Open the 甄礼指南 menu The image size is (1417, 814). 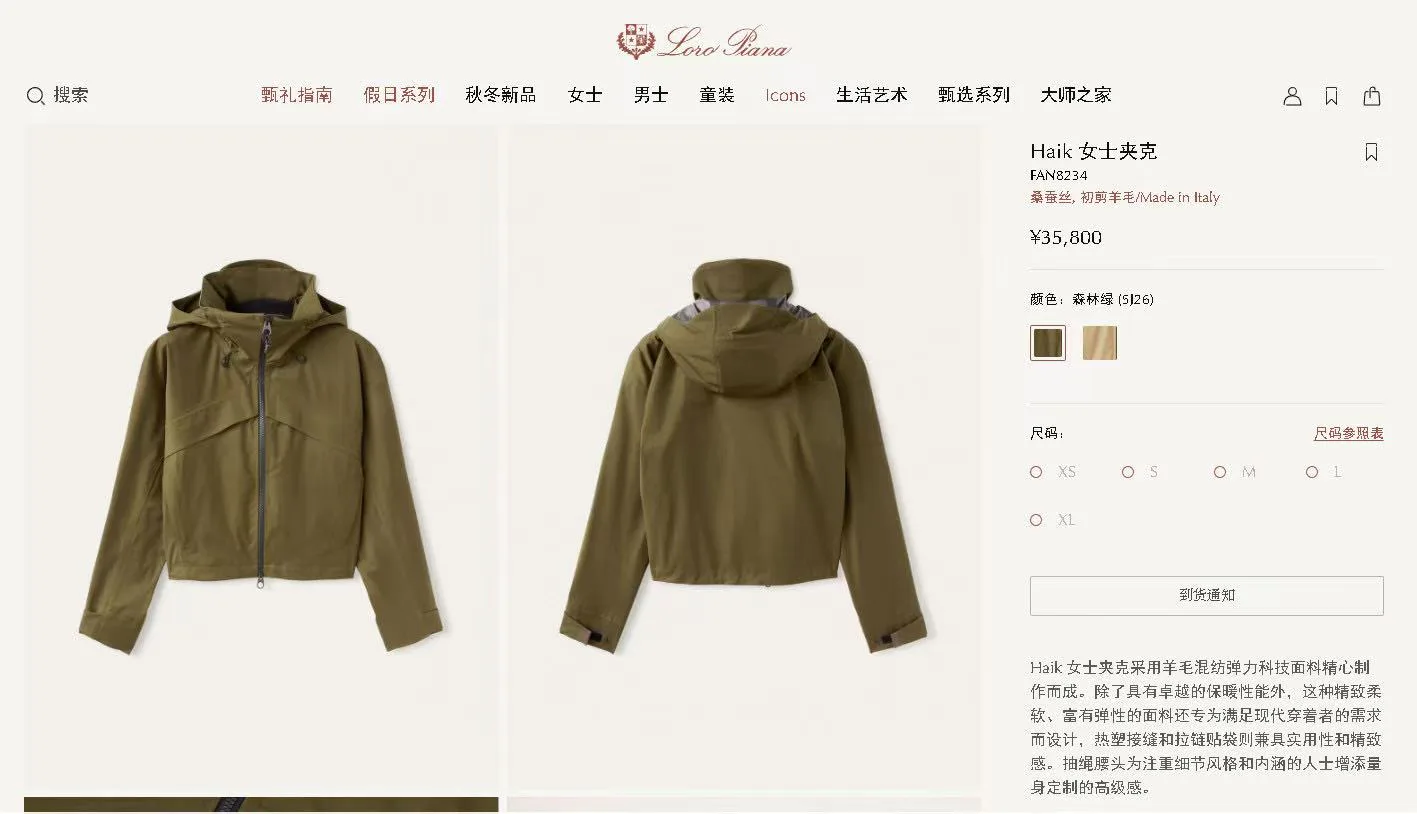297,95
